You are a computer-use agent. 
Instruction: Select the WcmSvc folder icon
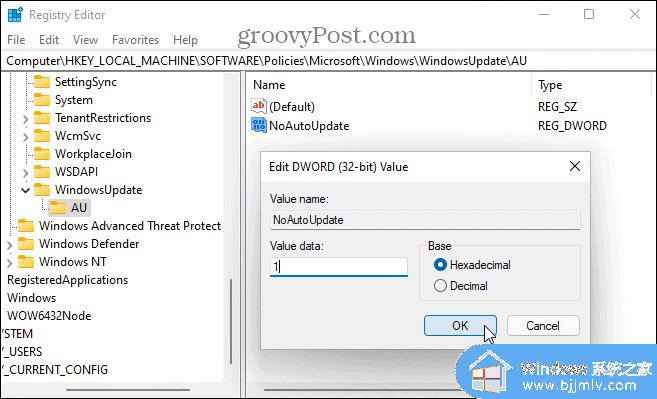point(42,136)
